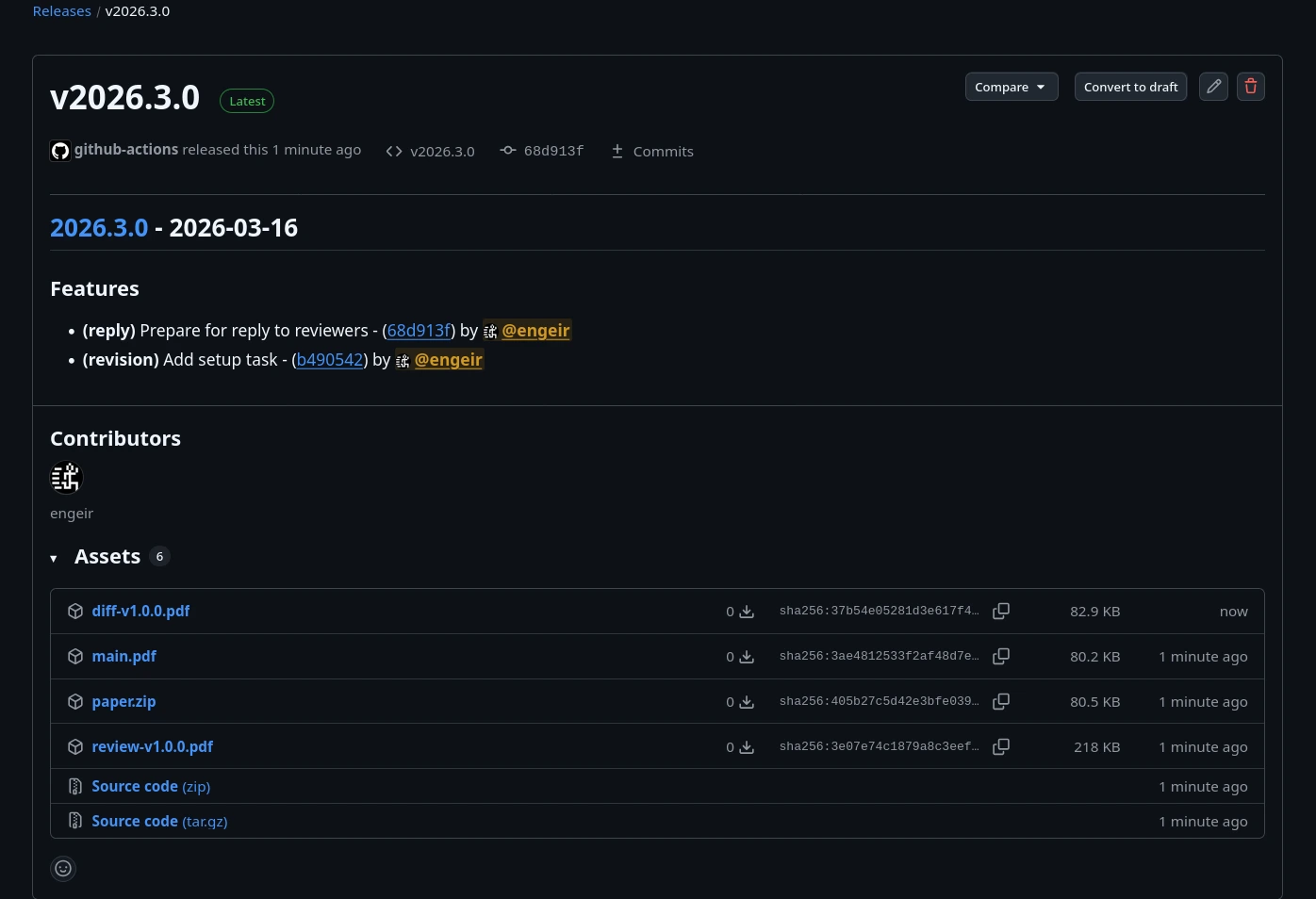1316x899 pixels.
Task: Open the Compare dropdown
Action: pyautogui.click(x=1011, y=87)
